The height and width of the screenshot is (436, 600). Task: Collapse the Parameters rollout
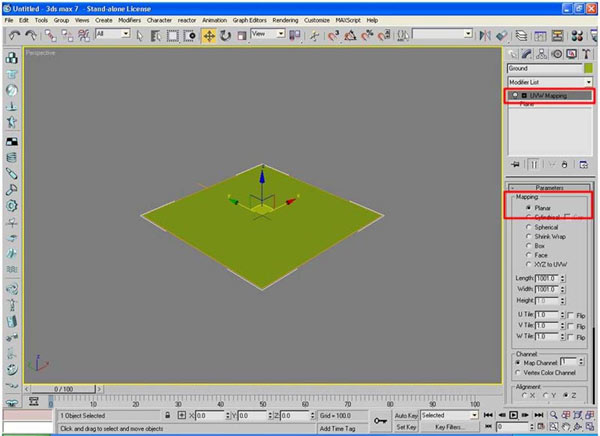[549, 188]
